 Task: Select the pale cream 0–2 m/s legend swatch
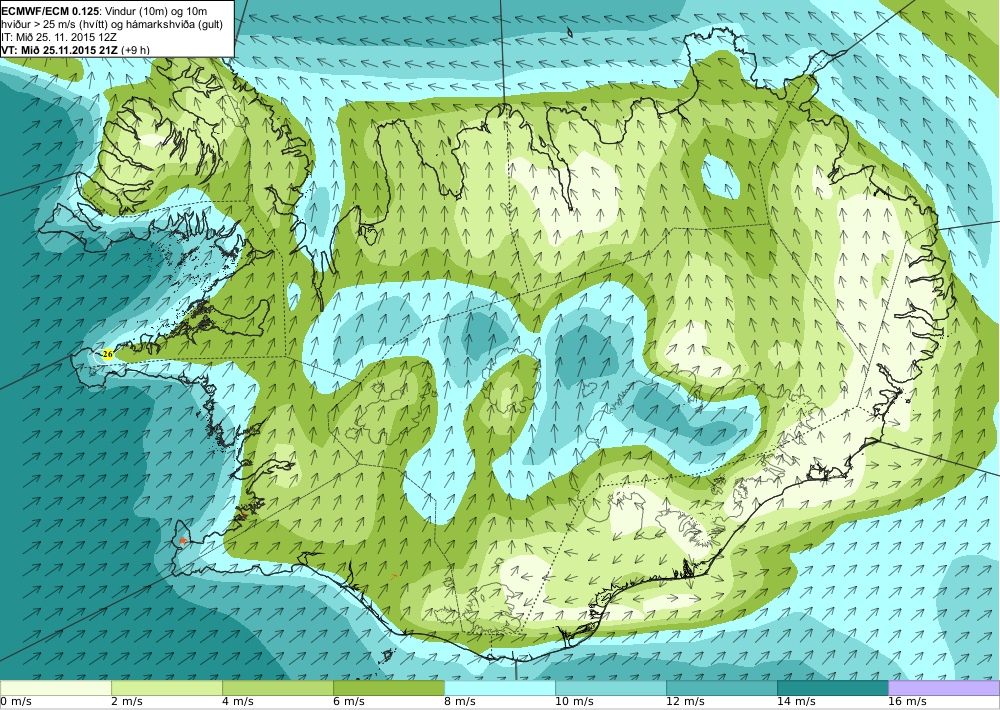(55, 688)
